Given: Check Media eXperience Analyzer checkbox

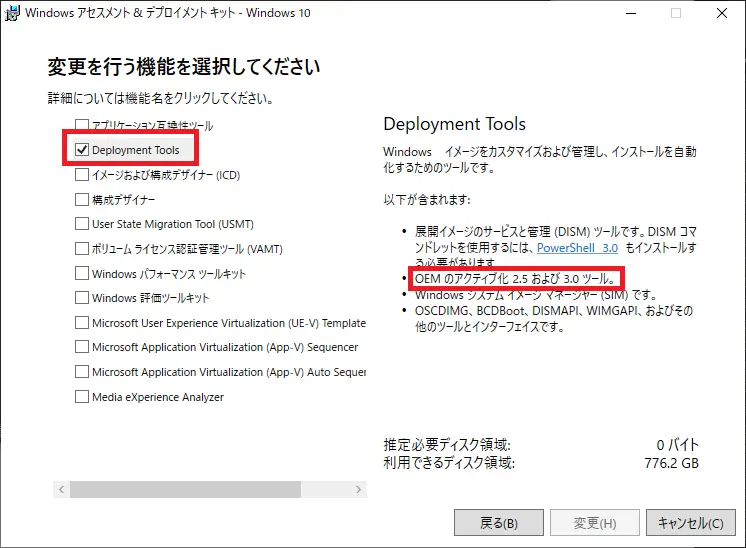Looking at the screenshot, I should [82, 396].
